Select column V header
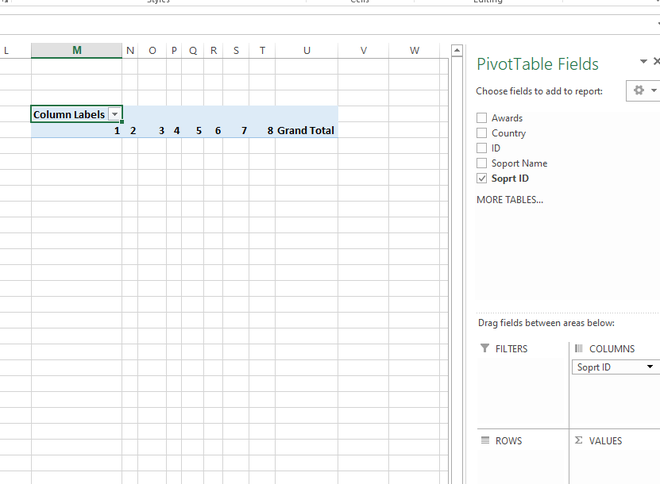This screenshot has height=484, width=660. coord(364,51)
